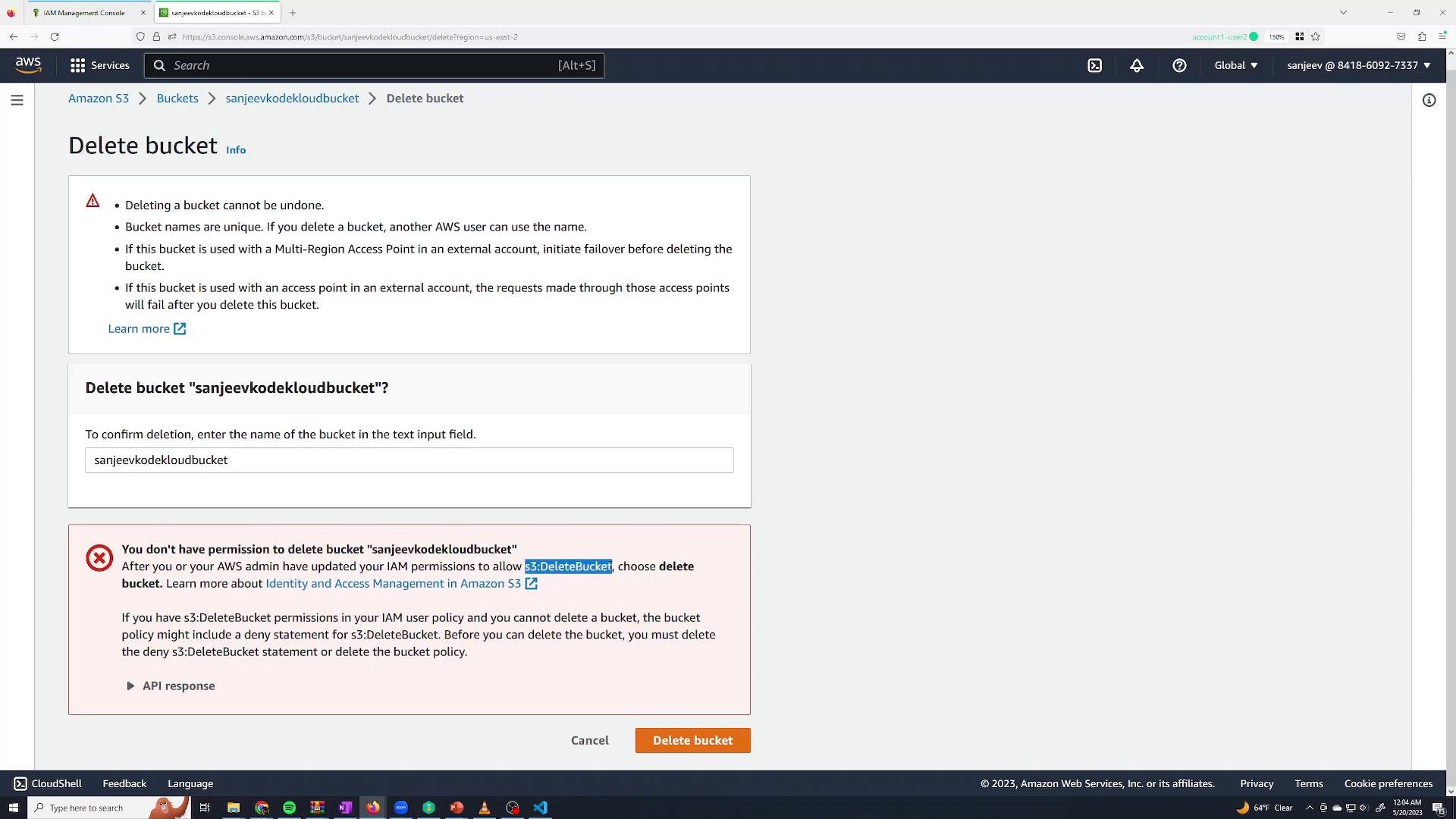The image size is (1456, 819).
Task: Click the orange Delete bucket button
Action: 692,741
